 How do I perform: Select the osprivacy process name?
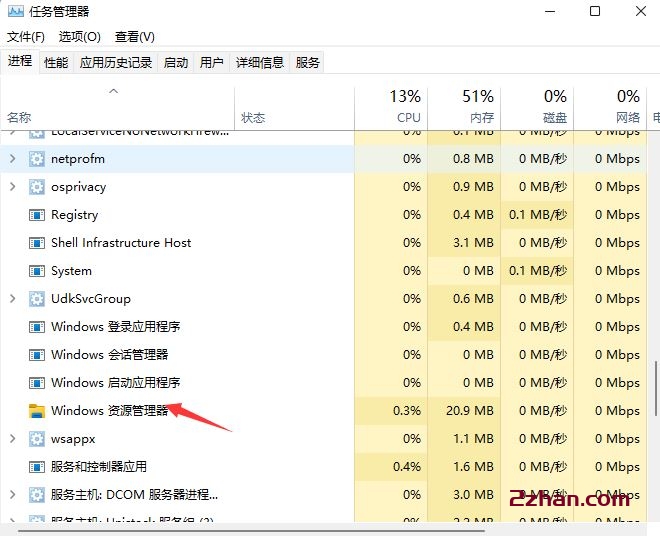79,187
